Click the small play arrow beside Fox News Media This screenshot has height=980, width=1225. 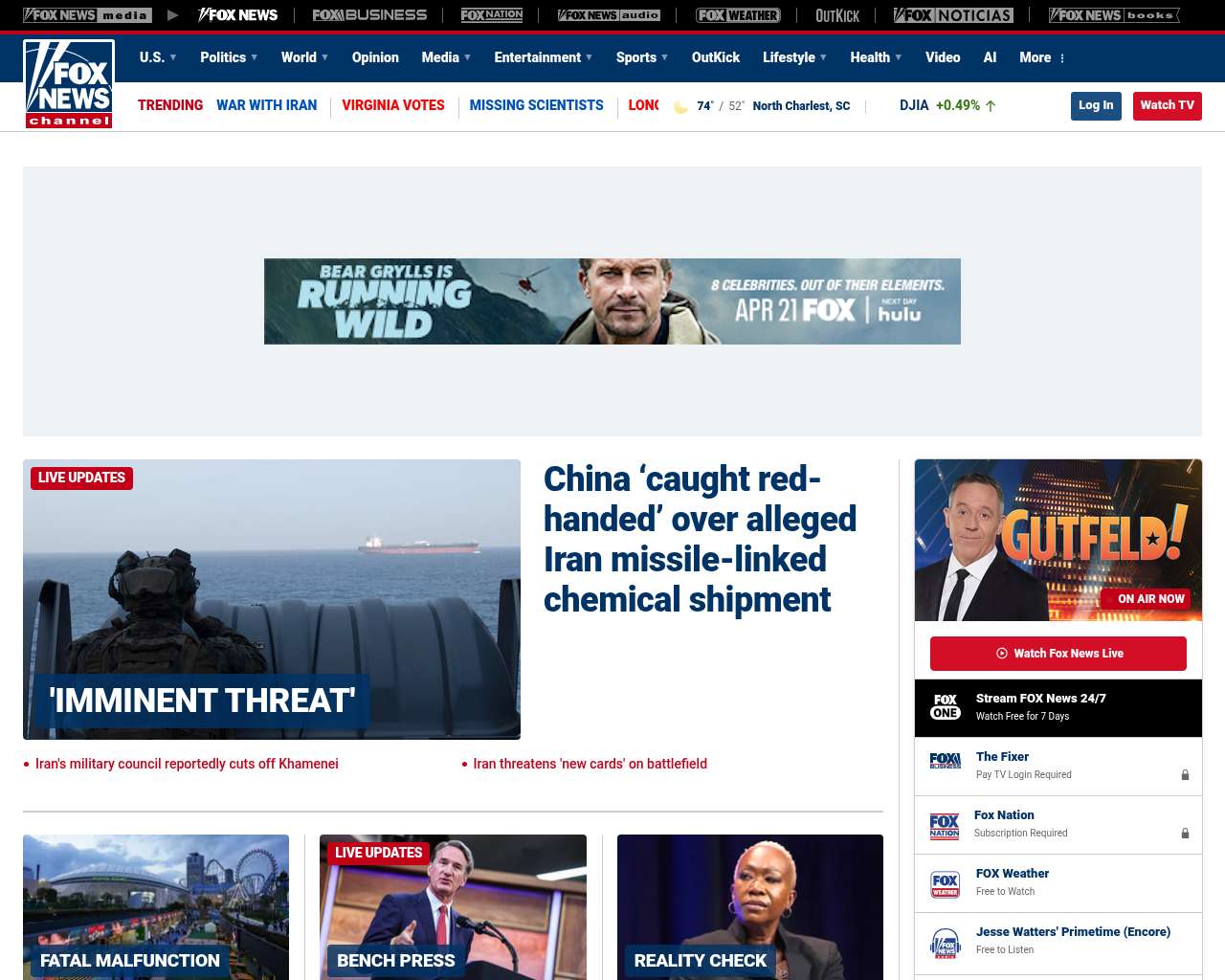point(172,15)
